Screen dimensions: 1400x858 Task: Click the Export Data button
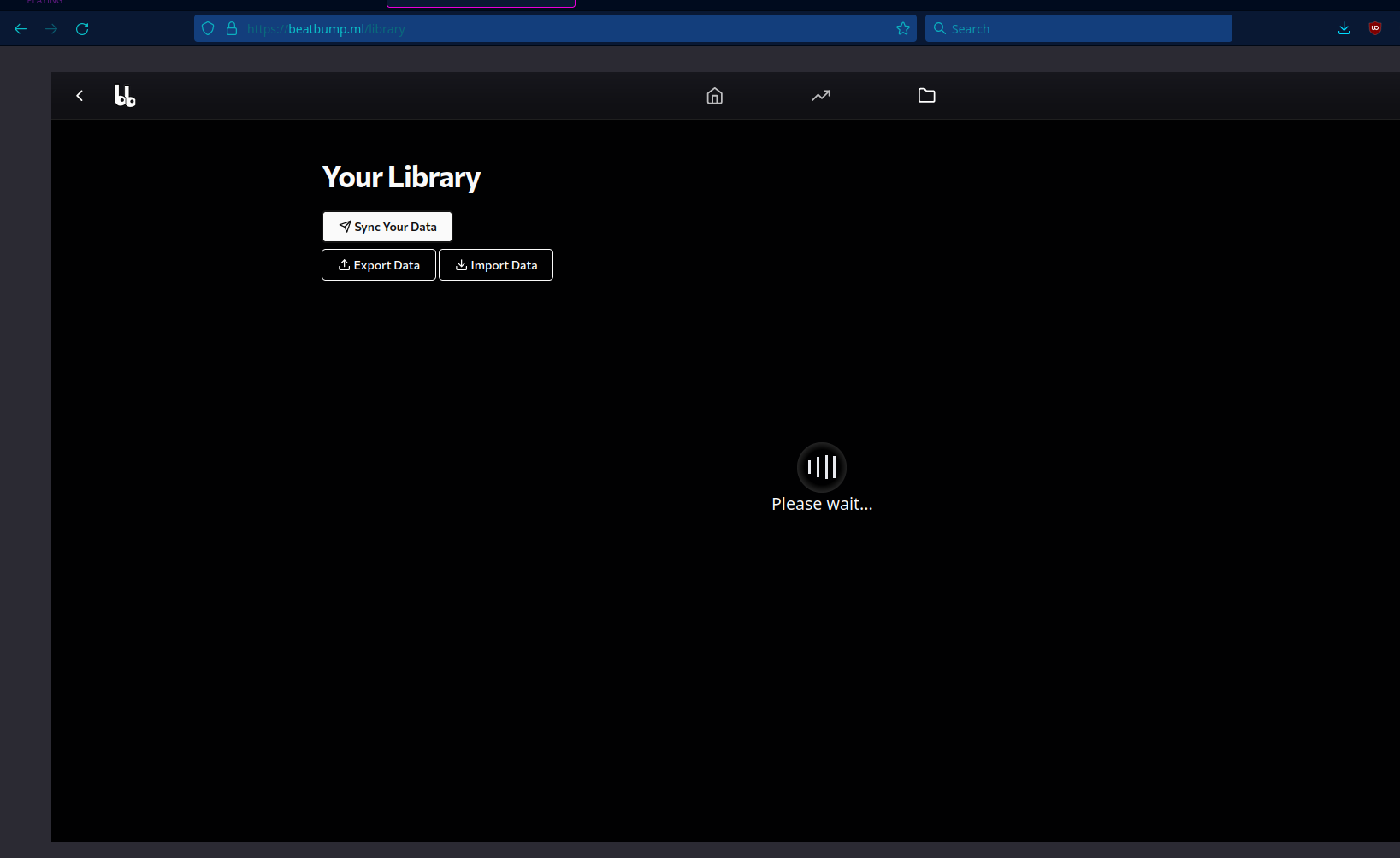click(x=379, y=265)
